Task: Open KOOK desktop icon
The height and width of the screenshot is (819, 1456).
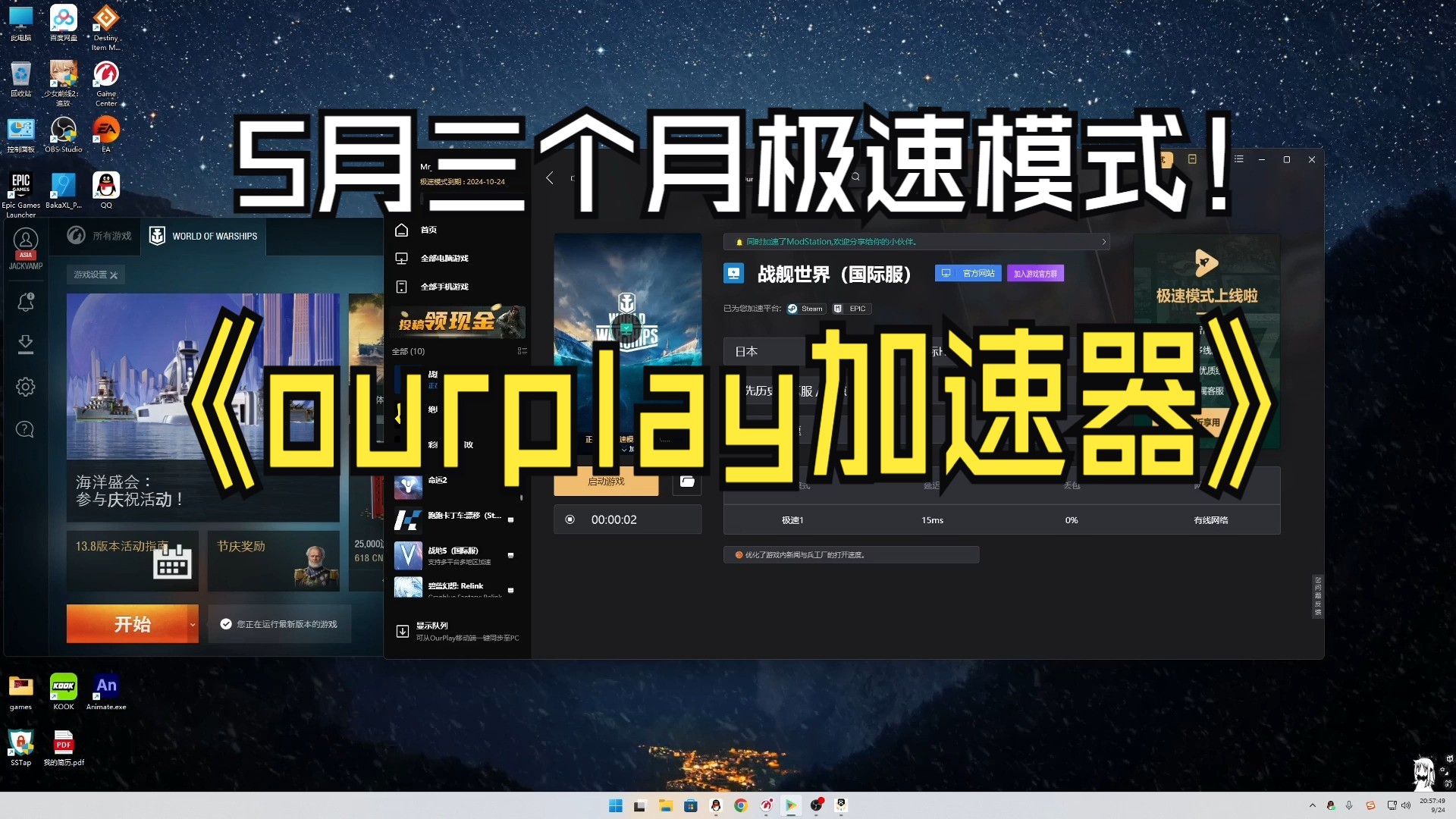Action: pos(63,692)
